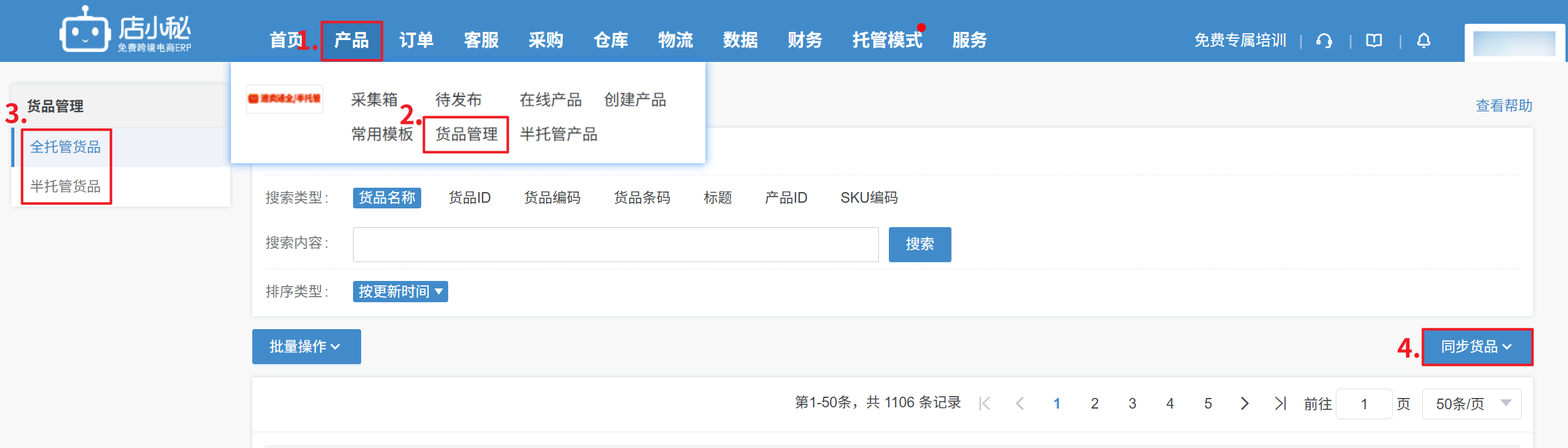Open the help book icon

[x=1374, y=41]
